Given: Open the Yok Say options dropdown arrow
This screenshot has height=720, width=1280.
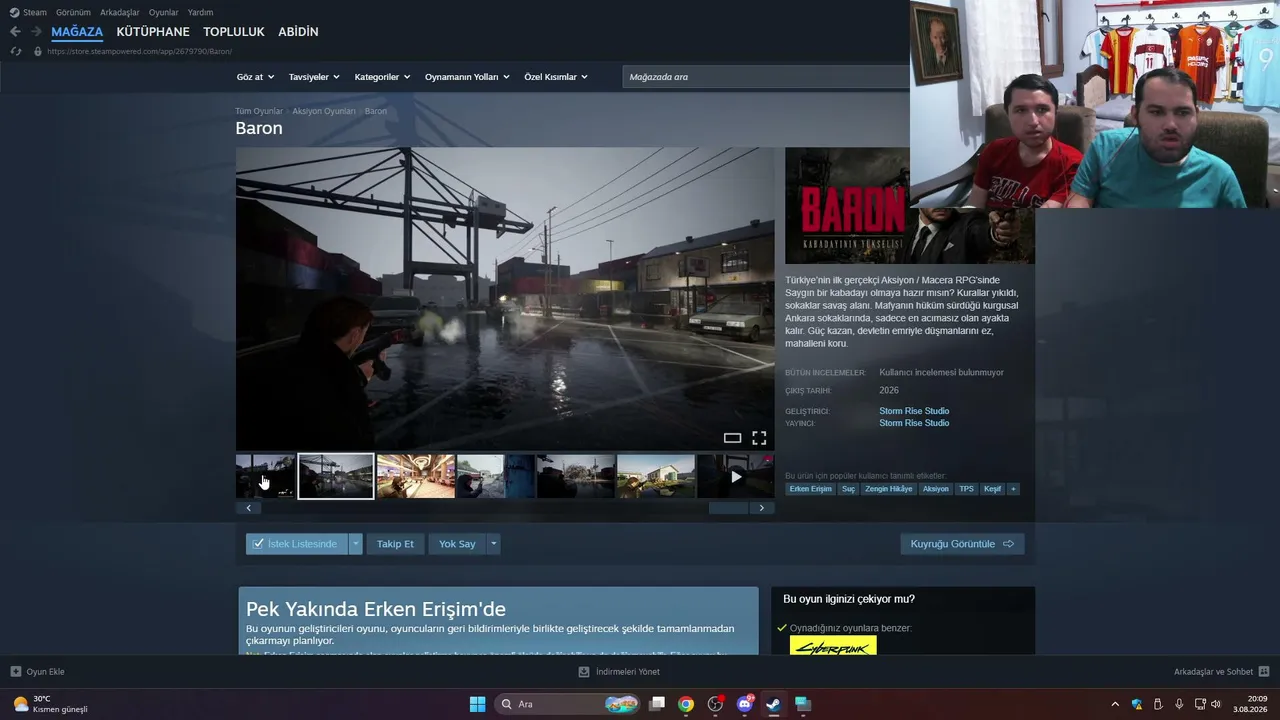Looking at the screenshot, I should (x=493, y=544).
